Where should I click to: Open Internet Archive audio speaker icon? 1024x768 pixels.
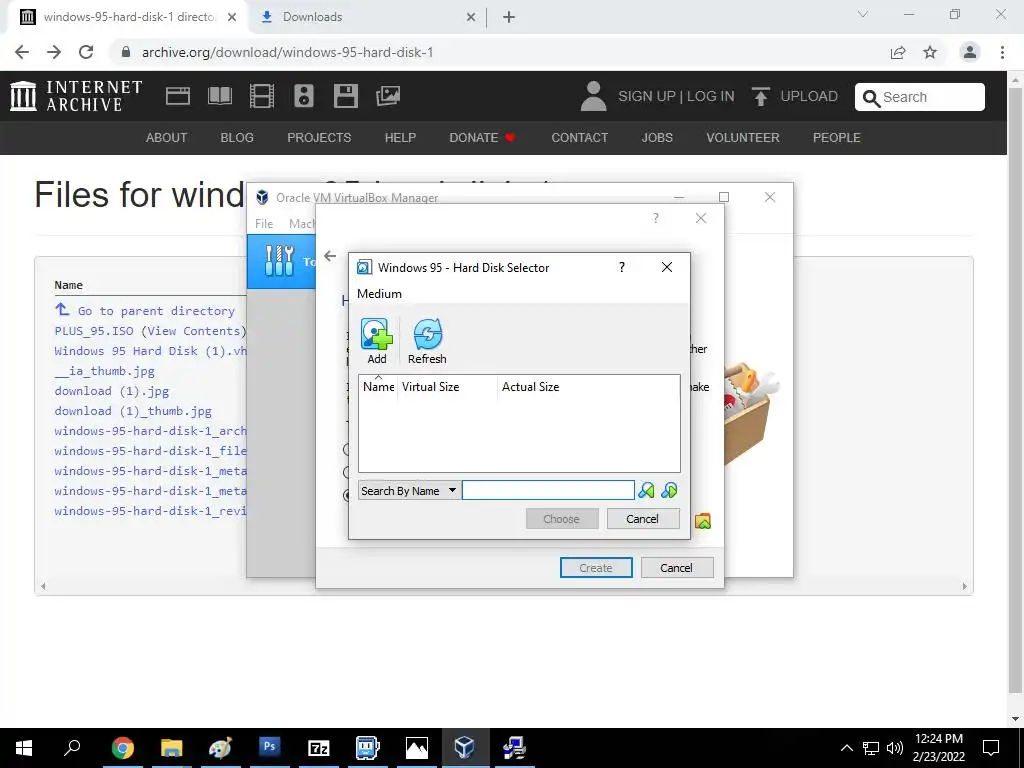(304, 96)
